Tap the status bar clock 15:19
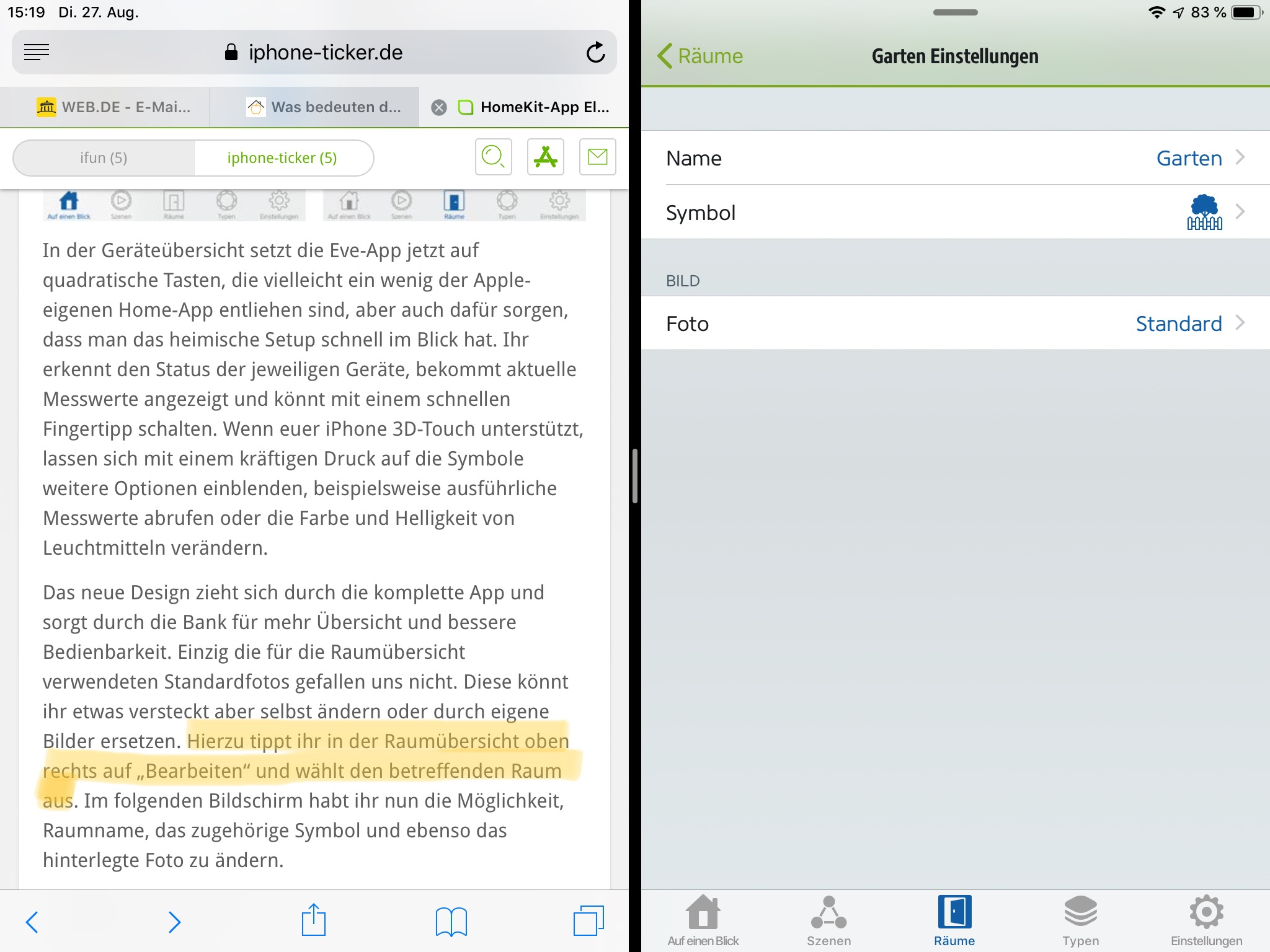Screen dimensions: 1270x952 [26, 12]
